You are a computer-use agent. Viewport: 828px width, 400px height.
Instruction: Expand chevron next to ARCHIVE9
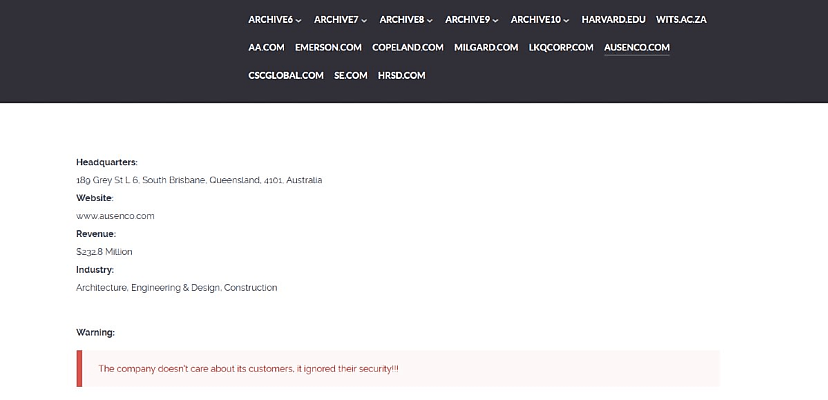point(495,21)
